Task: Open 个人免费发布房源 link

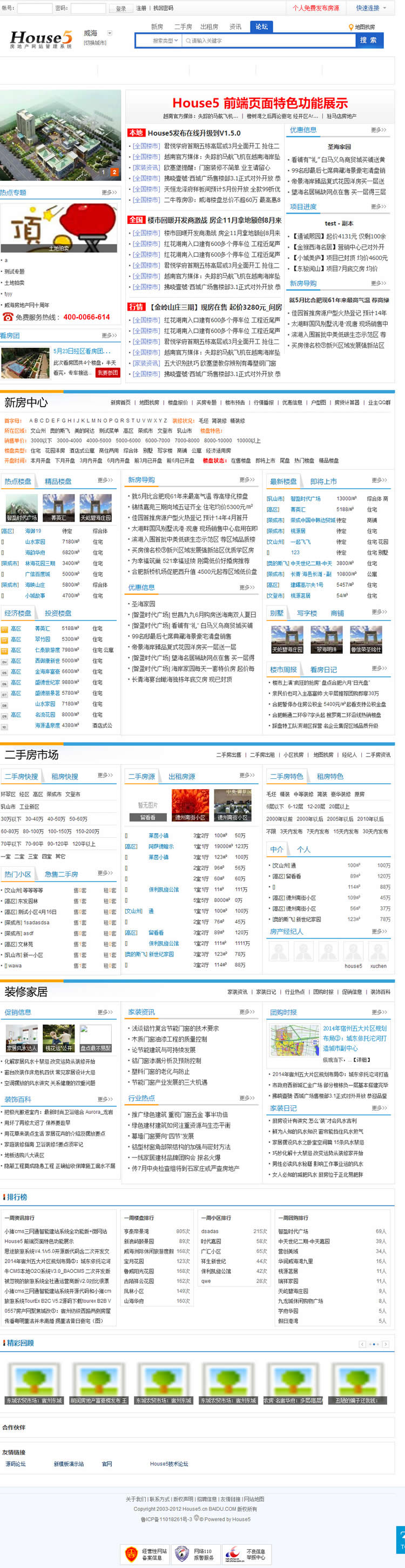Action: [315, 8]
